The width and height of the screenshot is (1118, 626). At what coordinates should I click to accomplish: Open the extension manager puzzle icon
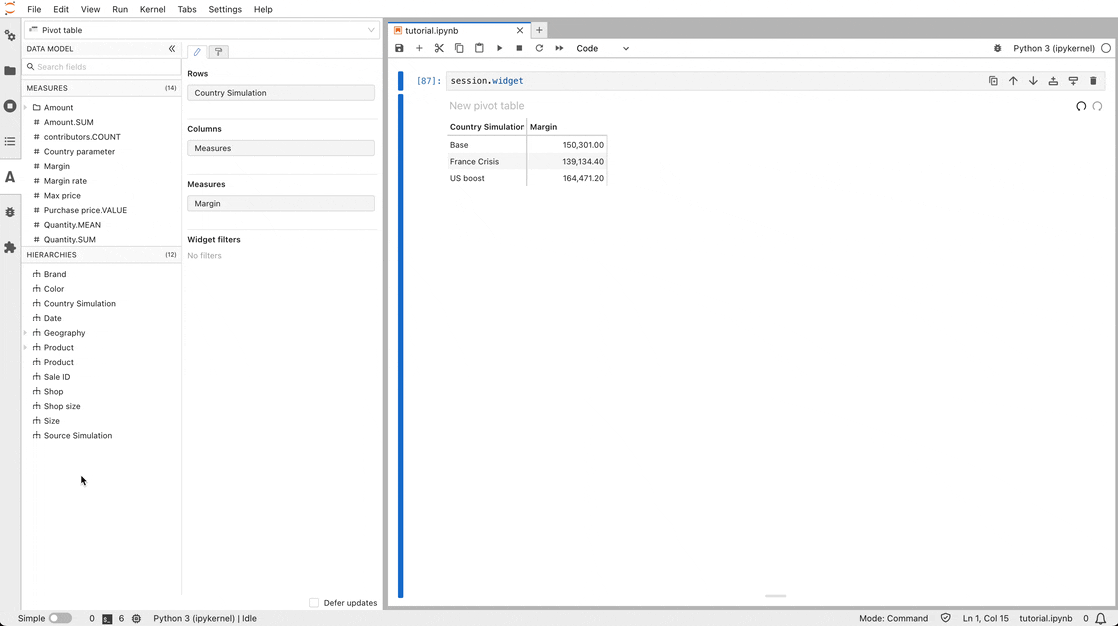click(x=10, y=247)
